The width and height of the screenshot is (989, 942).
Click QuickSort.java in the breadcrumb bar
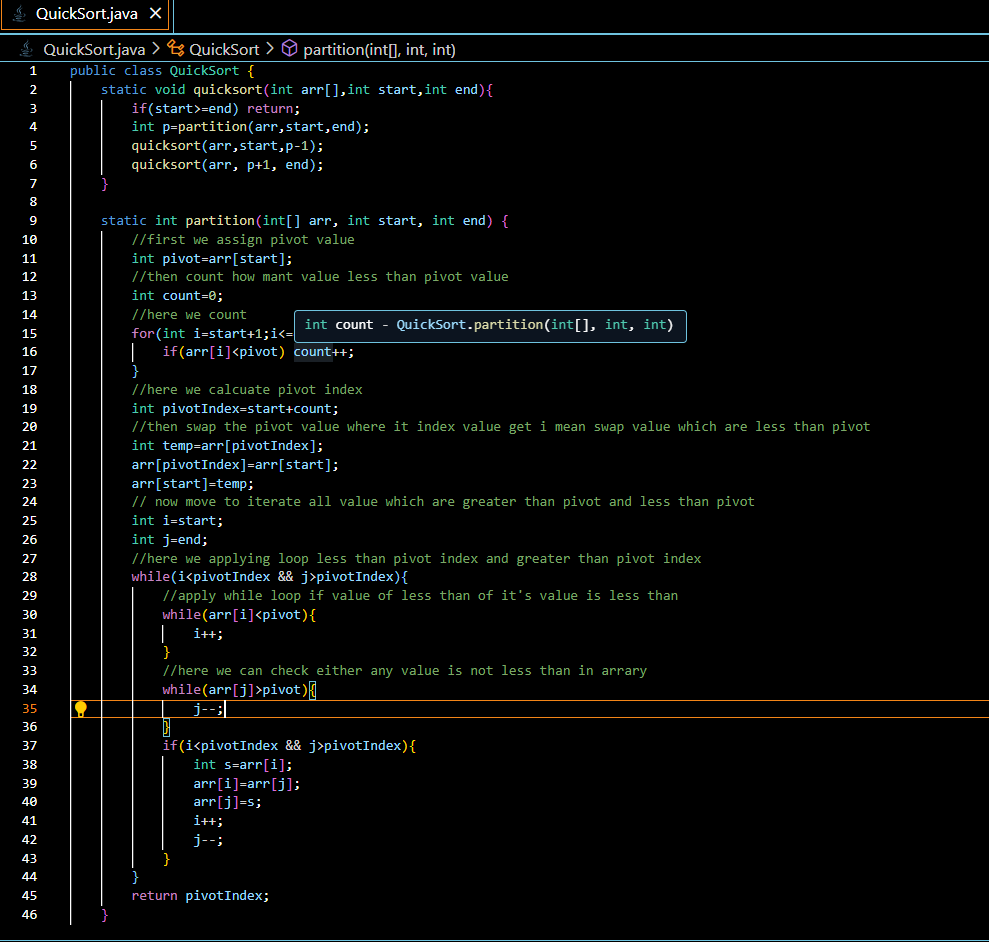coord(94,49)
